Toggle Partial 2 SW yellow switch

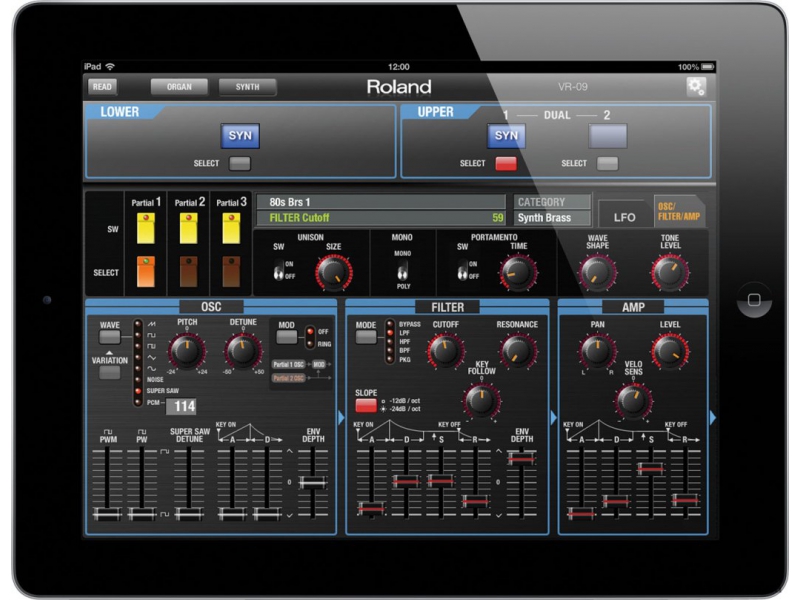click(x=188, y=228)
